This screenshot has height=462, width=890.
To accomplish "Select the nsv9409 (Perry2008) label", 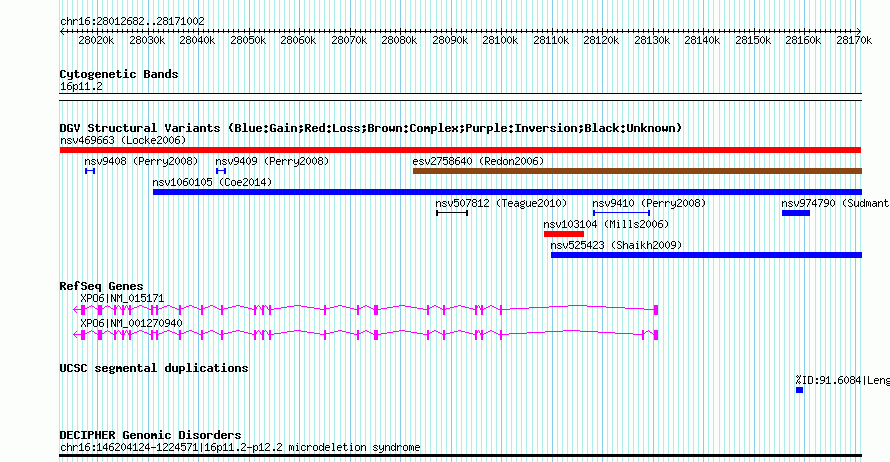I will (x=272, y=161).
